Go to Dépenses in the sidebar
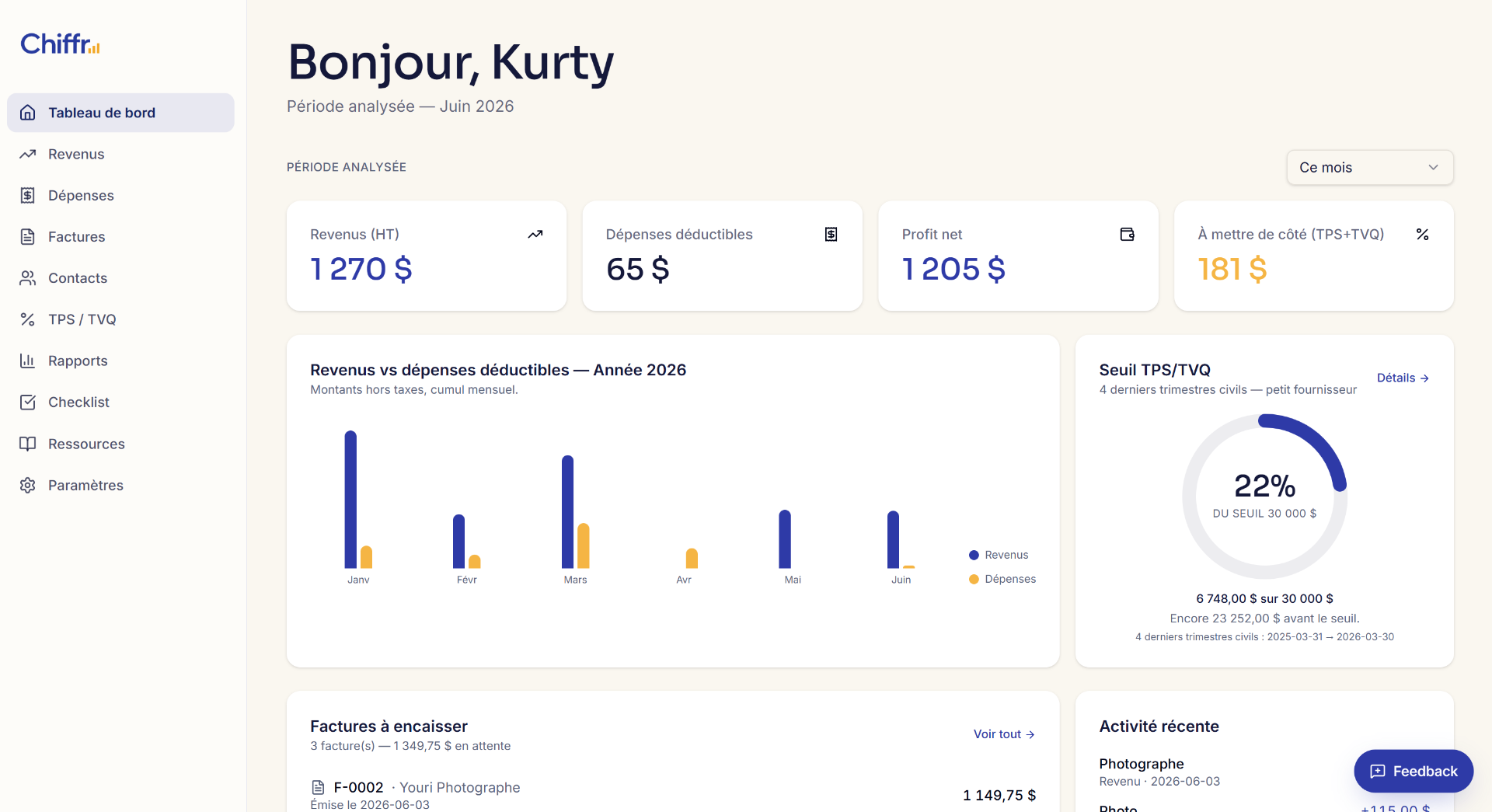1492x812 pixels. coord(120,195)
